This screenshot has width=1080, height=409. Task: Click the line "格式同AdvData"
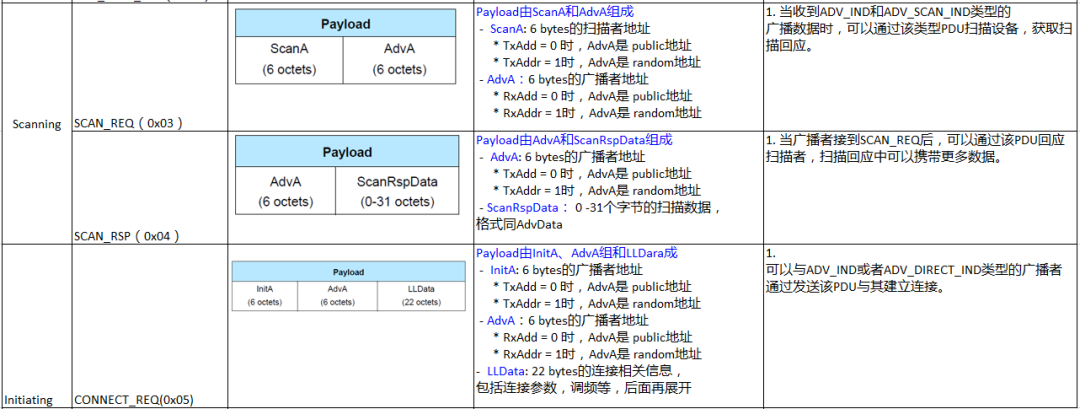pos(519,224)
